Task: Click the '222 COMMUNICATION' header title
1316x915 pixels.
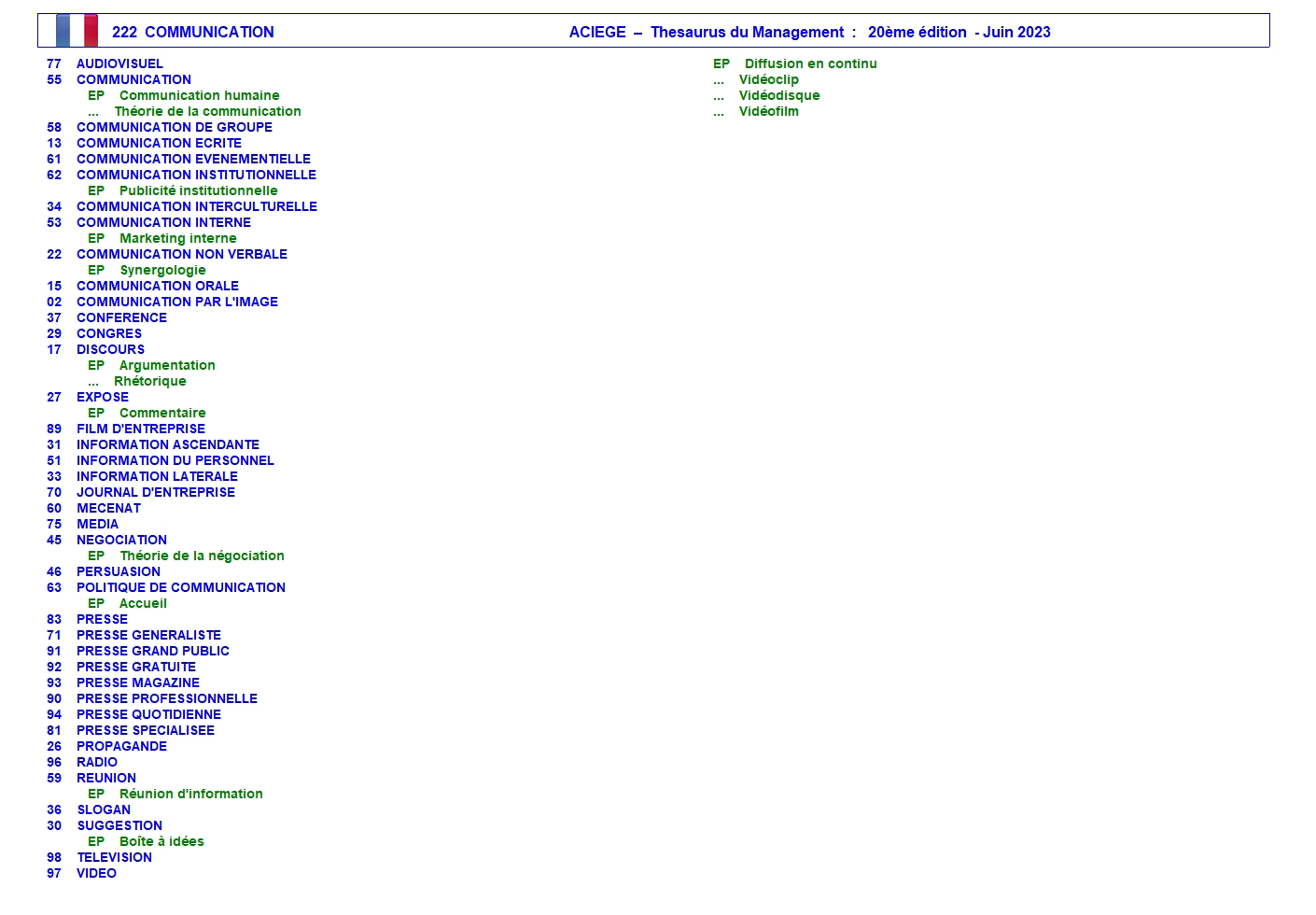Action: click(x=192, y=32)
